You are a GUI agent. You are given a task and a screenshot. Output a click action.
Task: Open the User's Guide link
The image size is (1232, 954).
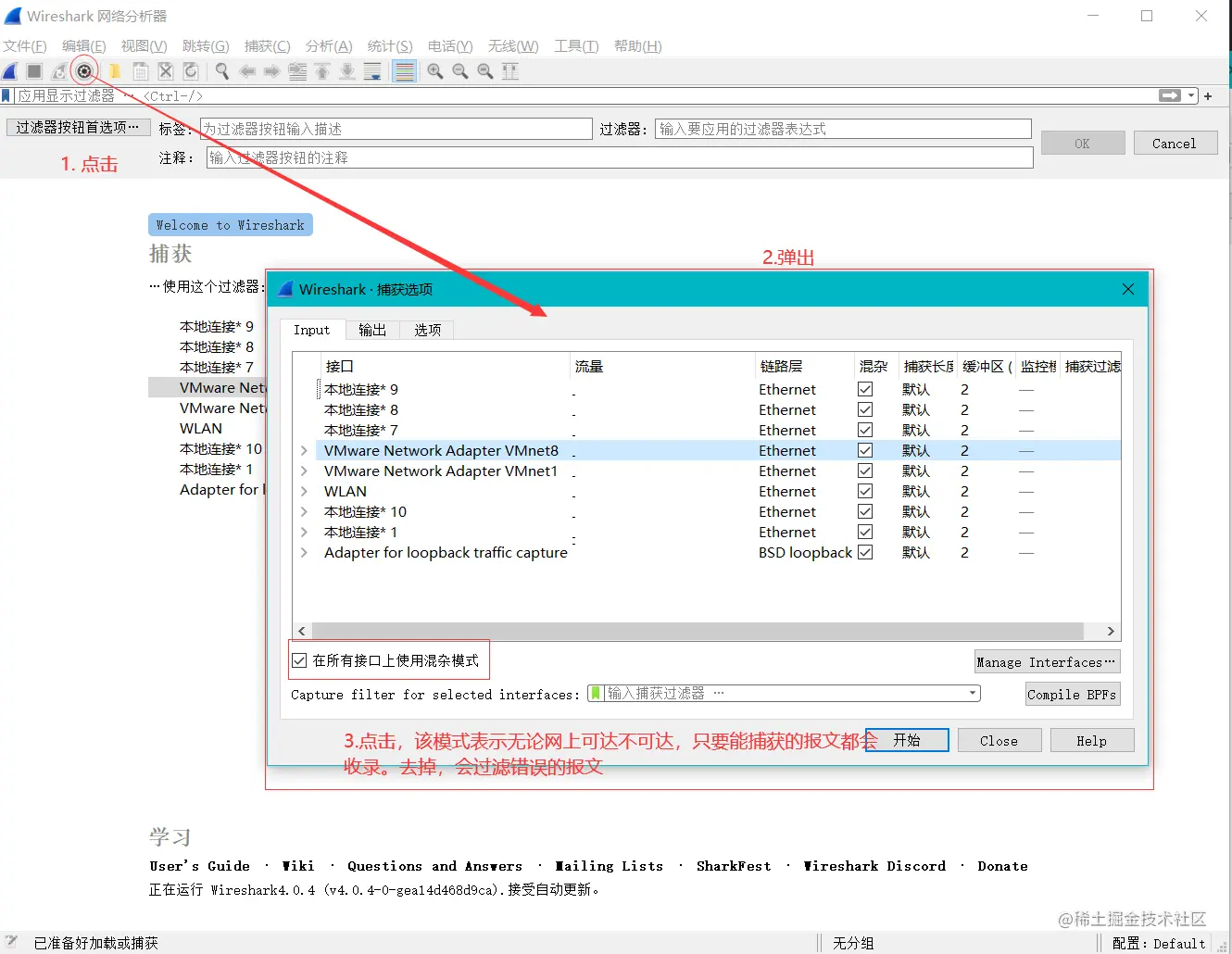[199, 866]
